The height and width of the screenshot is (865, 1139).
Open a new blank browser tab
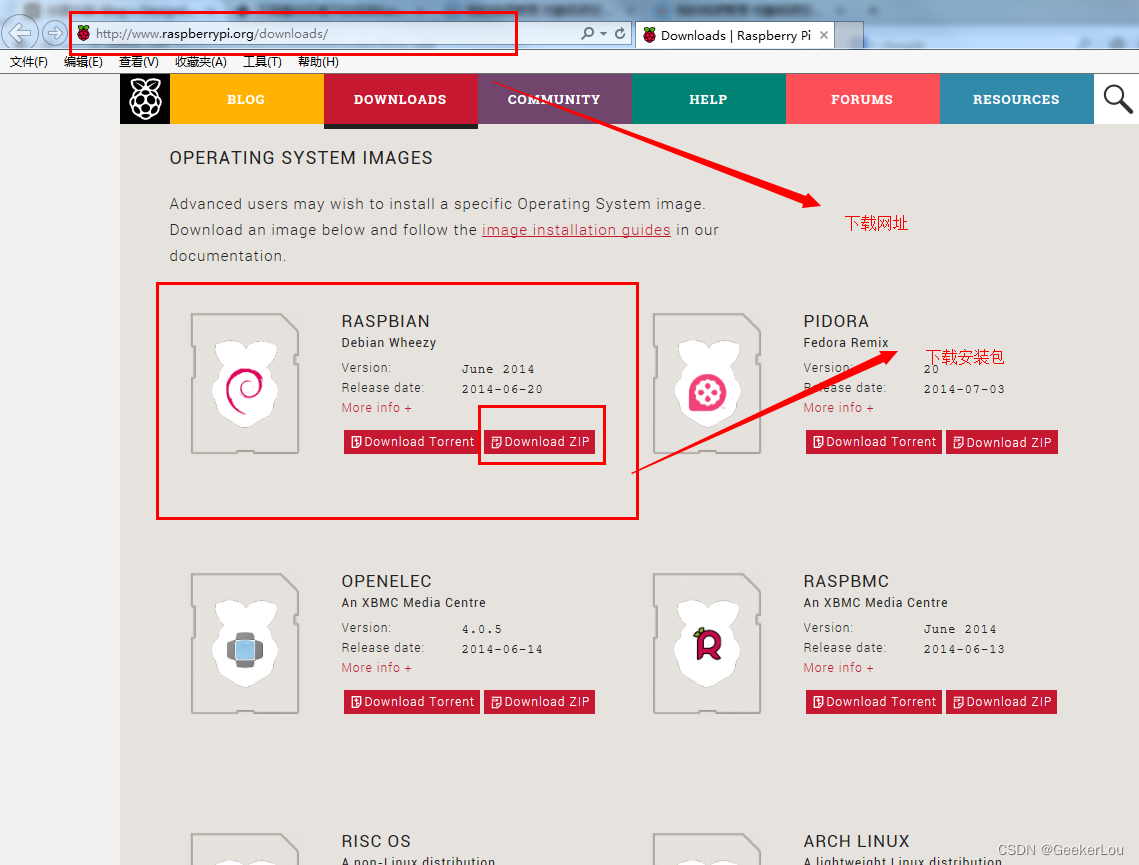click(x=849, y=36)
